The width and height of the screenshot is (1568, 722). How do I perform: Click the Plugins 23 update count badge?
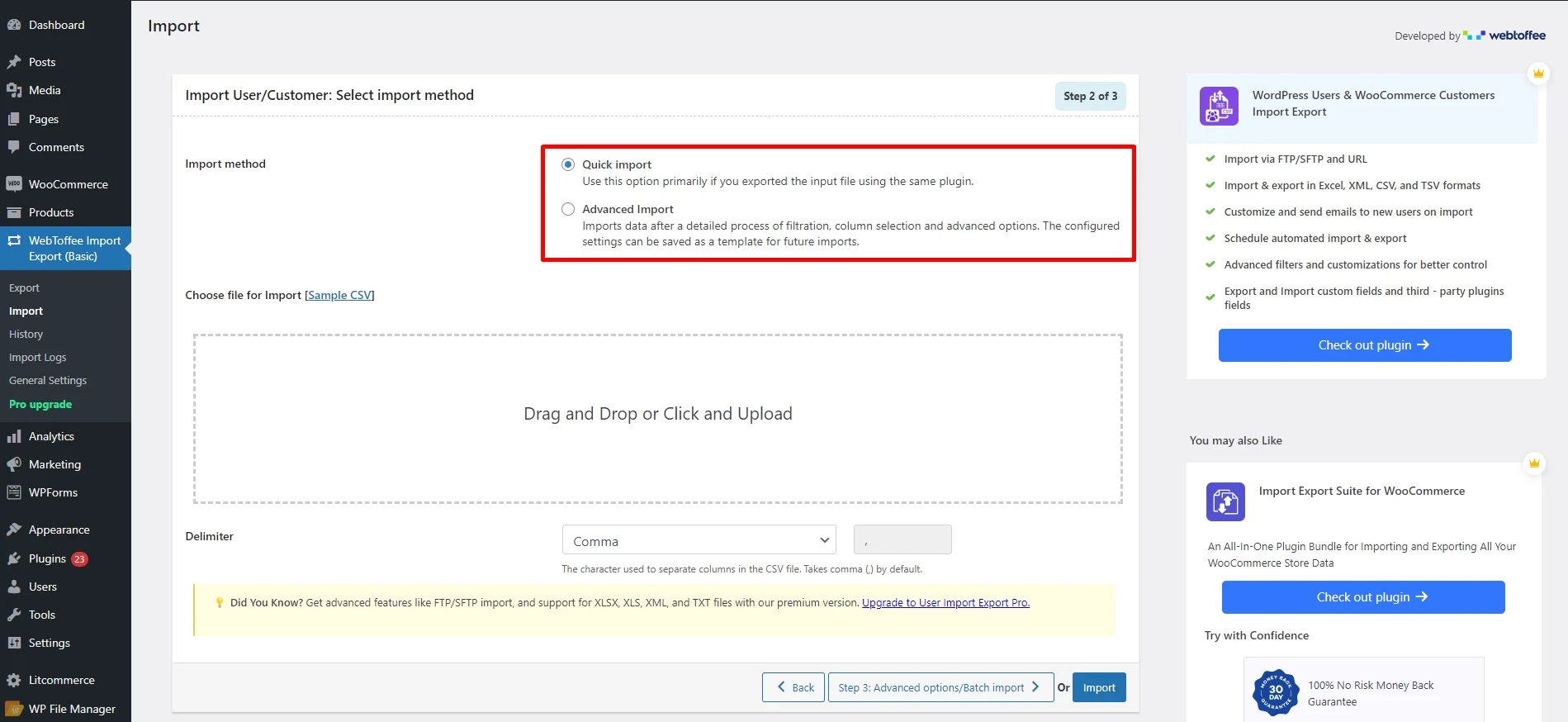(79, 559)
